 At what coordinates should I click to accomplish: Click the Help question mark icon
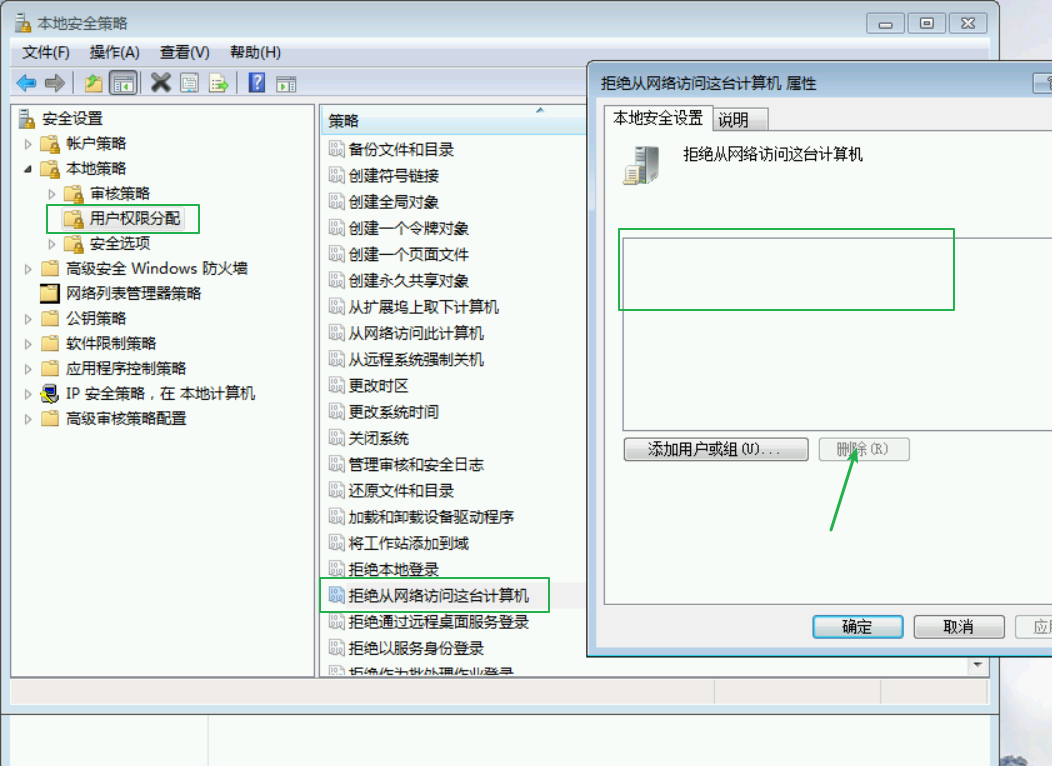coord(256,83)
